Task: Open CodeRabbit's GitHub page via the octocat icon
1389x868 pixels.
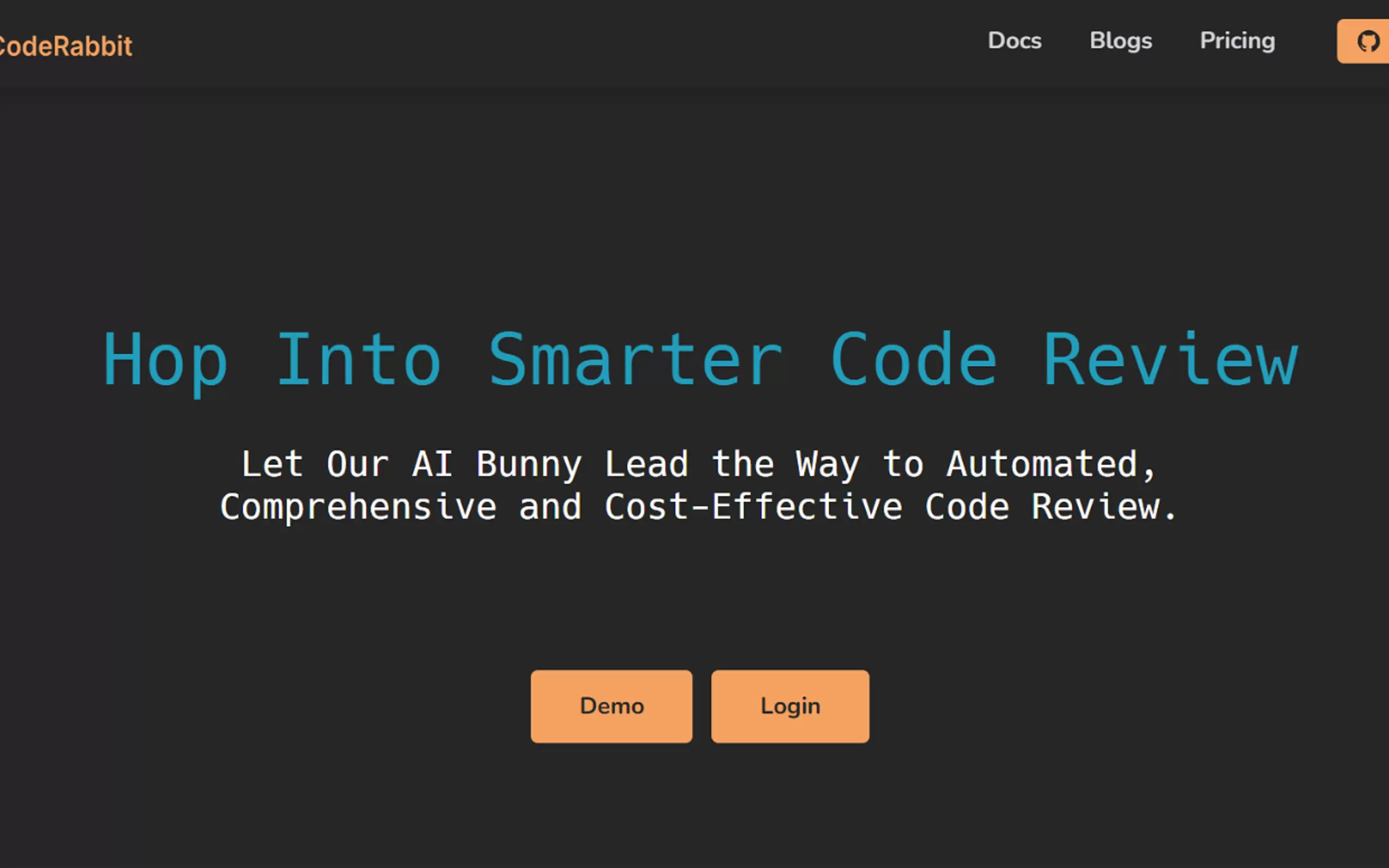Action: tap(1369, 41)
